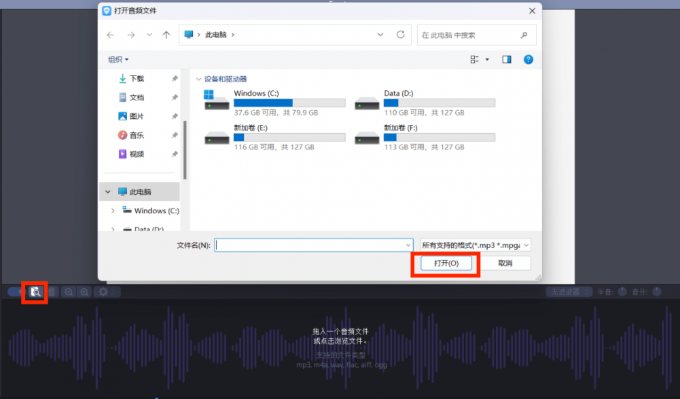
Task: Collapse the 设备和驱动器 group chevron
Action: pyautogui.click(x=199, y=79)
